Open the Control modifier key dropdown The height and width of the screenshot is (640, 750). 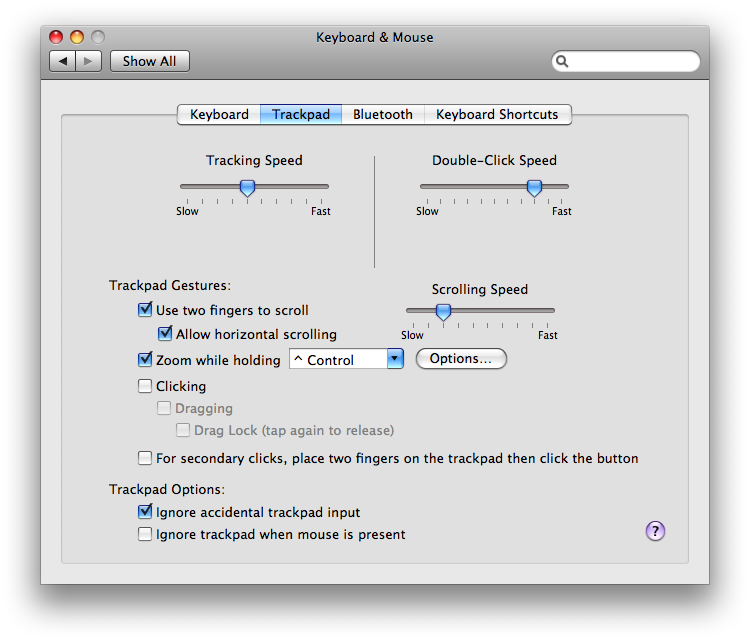point(346,359)
